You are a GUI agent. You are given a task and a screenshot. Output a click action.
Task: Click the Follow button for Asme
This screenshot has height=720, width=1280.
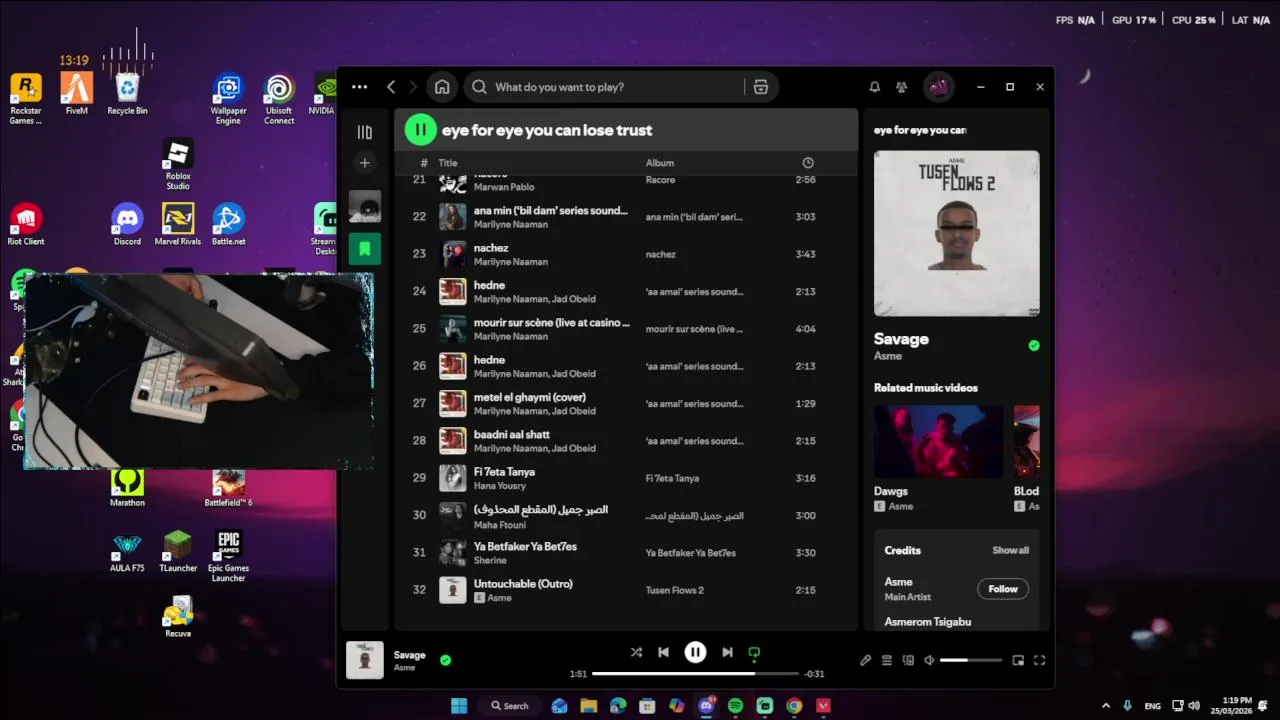point(1003,589)
